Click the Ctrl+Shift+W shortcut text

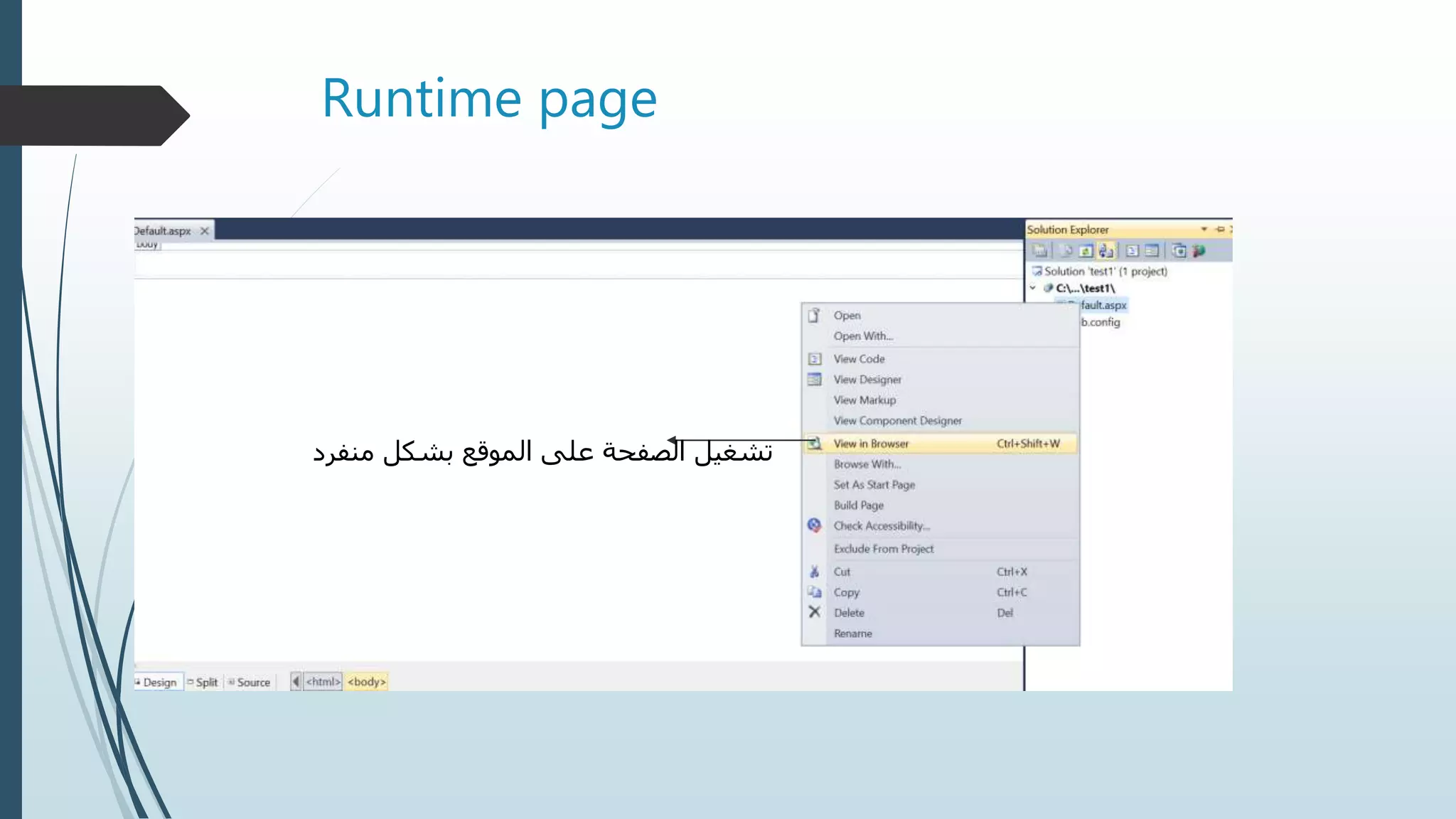click(x=1028, y=444)
